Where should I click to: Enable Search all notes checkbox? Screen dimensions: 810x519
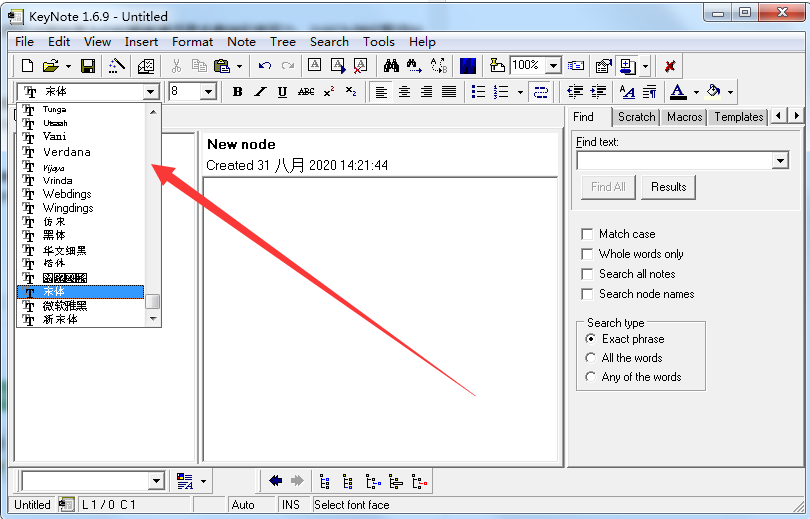pos(587,274)
